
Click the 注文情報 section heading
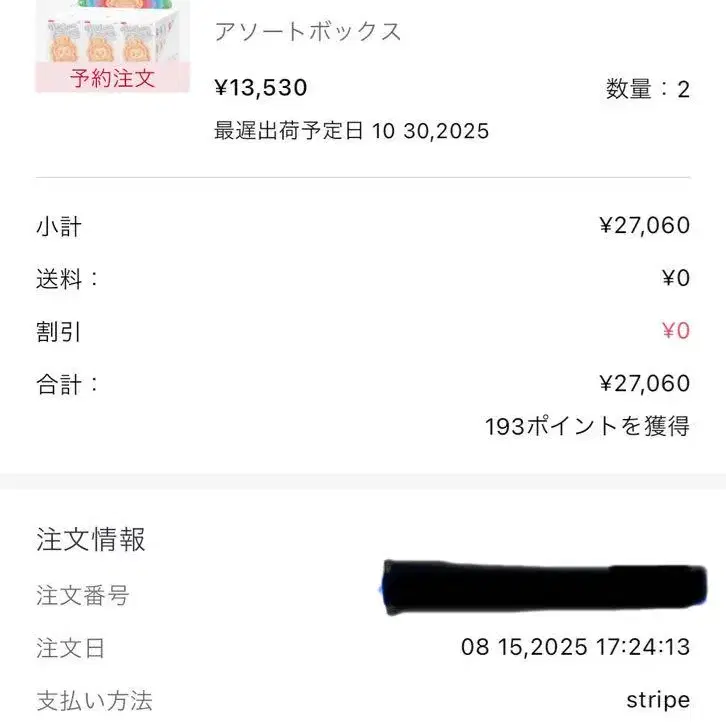click(x=91, y=540)
